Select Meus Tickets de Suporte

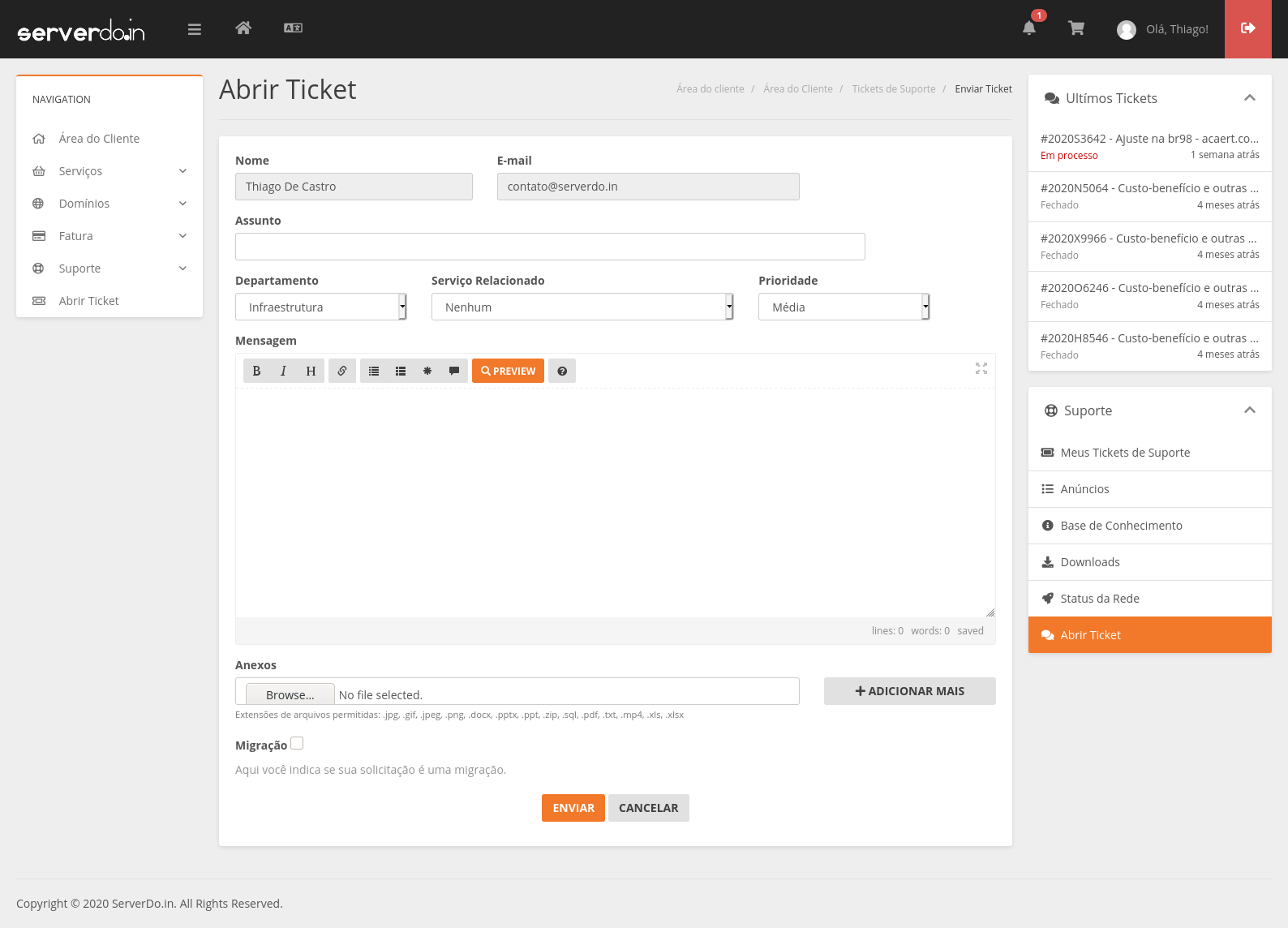pos(1125,453)
